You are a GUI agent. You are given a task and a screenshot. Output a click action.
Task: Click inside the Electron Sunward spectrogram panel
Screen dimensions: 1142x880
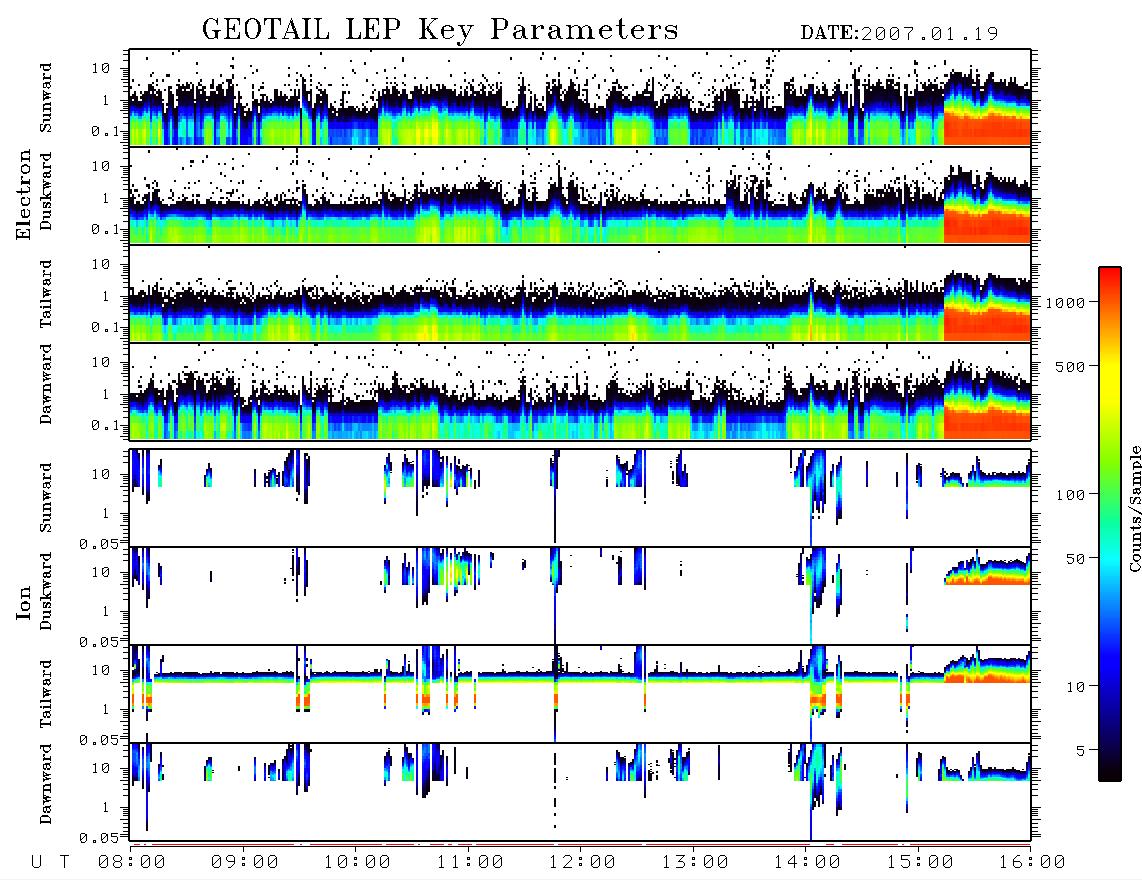pyautogui.click(x=580, y=97)
